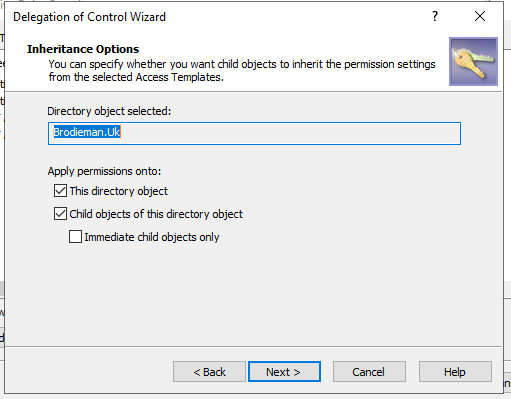This screenshot has height=399, width=511.
Task: Click the Delegation of Control Wizard title bar text
Action: pos(89,17)
